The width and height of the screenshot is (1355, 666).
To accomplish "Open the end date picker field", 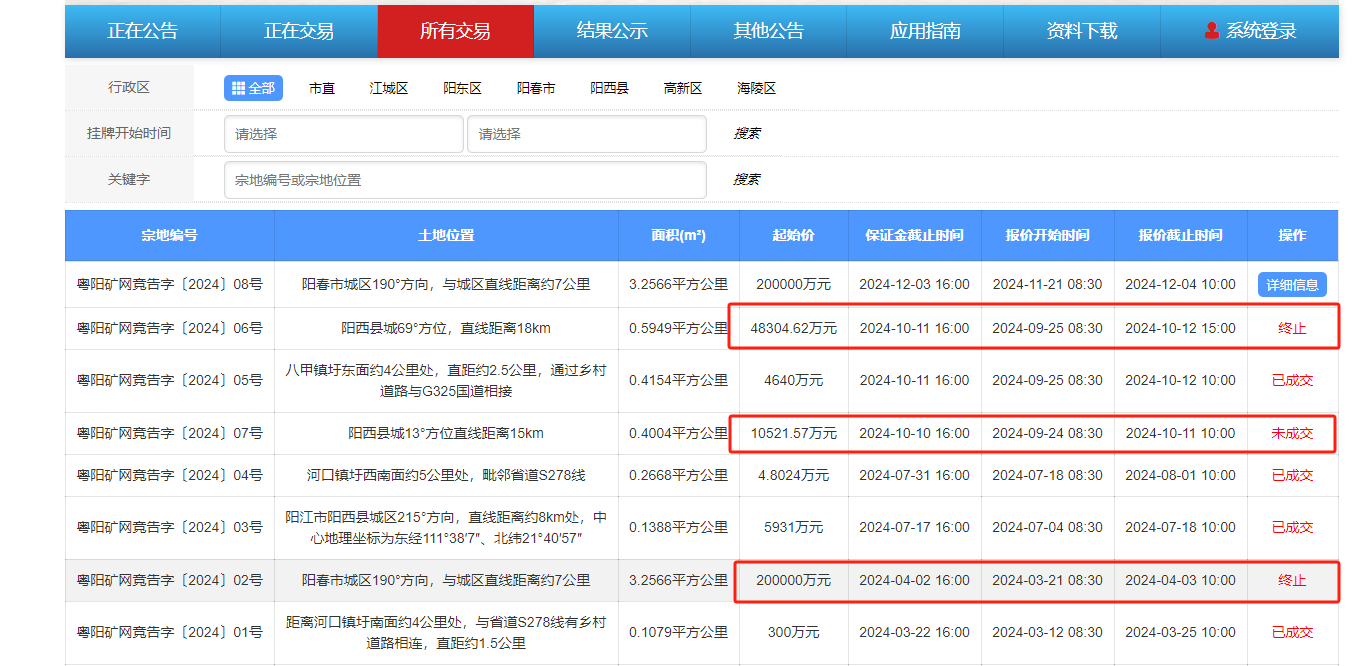I will pos(586,134).
